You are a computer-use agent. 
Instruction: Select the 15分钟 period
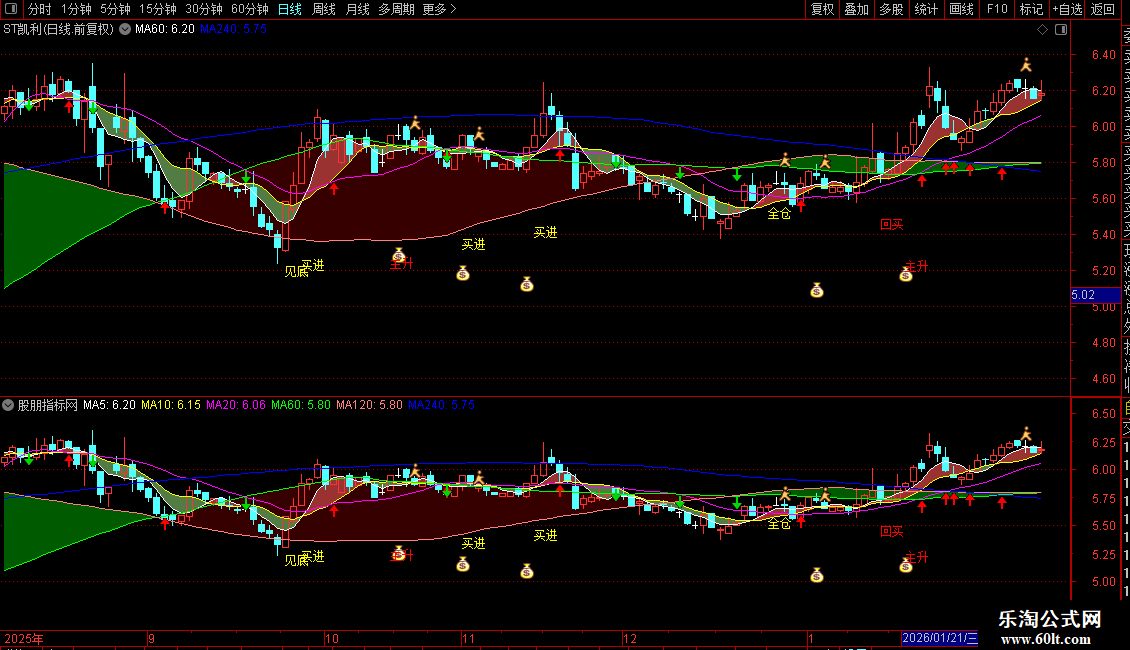pyautogui.click(x=157, y=9)
